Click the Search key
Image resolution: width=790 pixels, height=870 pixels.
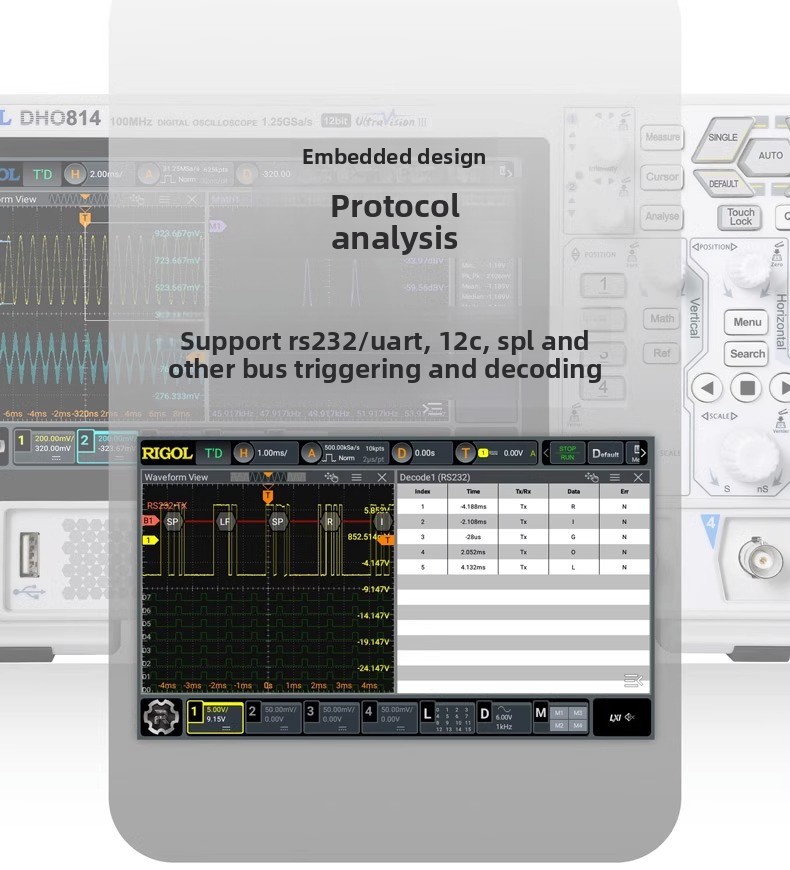pyautogui.click(x=747, y=354)
